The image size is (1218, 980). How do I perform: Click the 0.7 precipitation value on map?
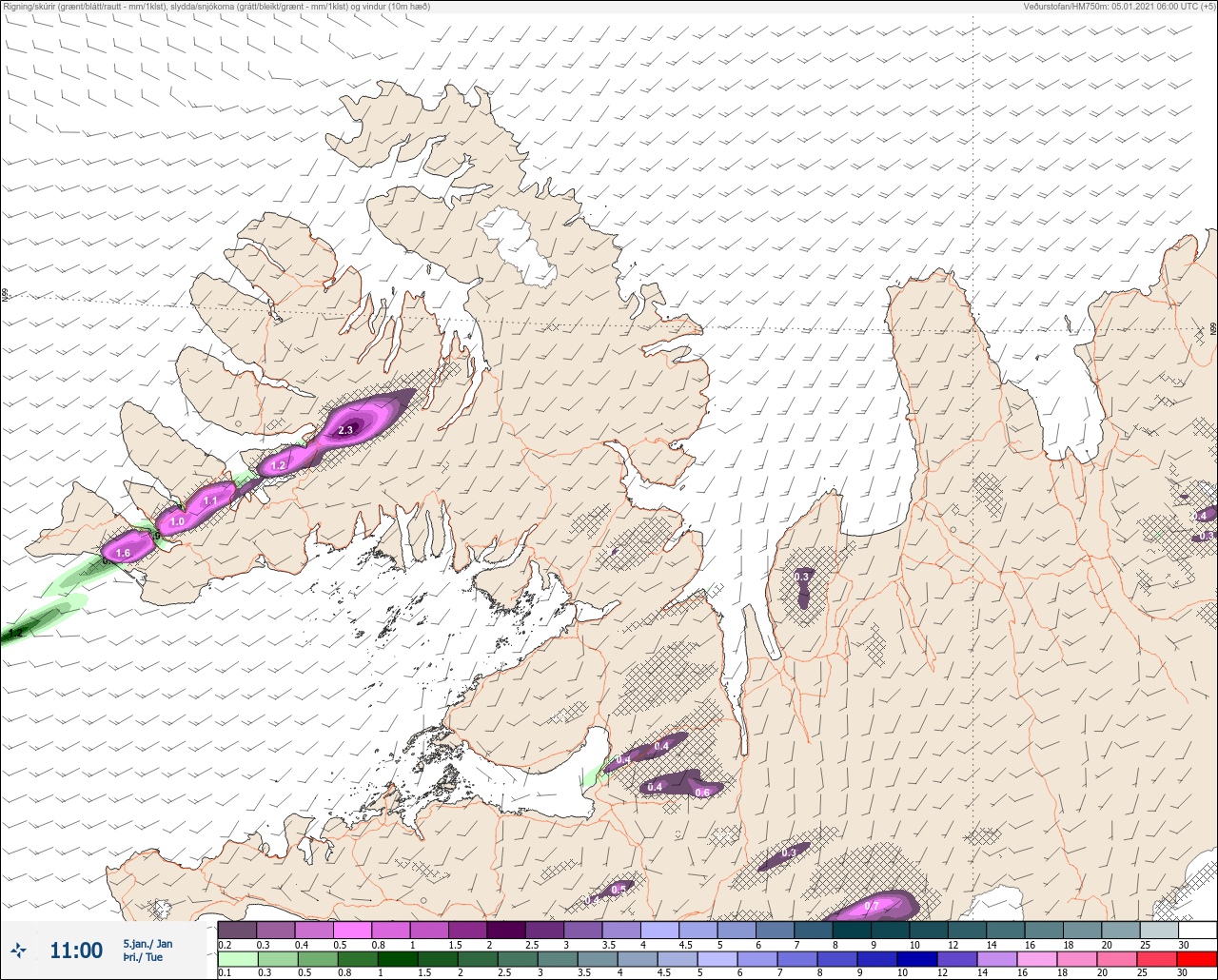pos(870,907)
